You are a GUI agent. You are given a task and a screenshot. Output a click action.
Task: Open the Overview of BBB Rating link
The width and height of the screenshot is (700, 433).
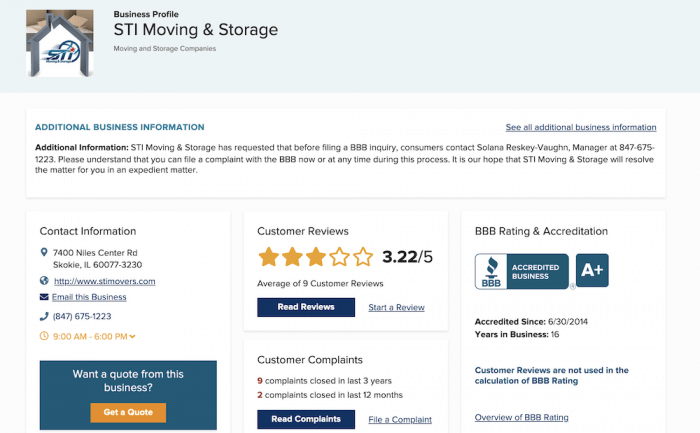(521, 417)
